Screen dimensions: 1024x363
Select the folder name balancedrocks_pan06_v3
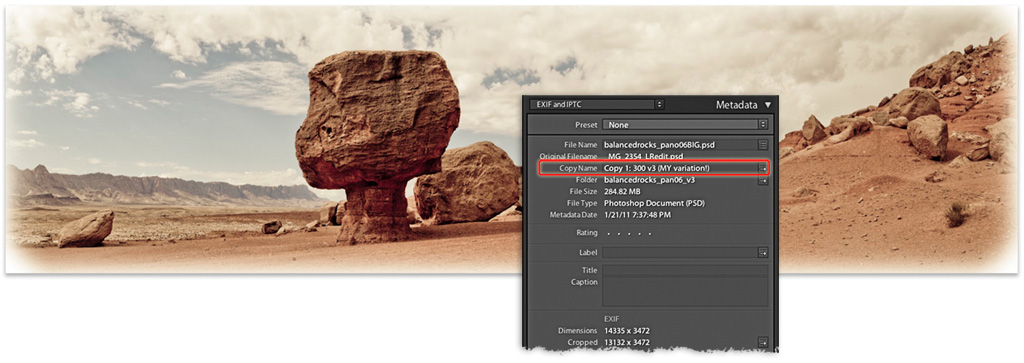pyautogui.click(x=649, y=180)
